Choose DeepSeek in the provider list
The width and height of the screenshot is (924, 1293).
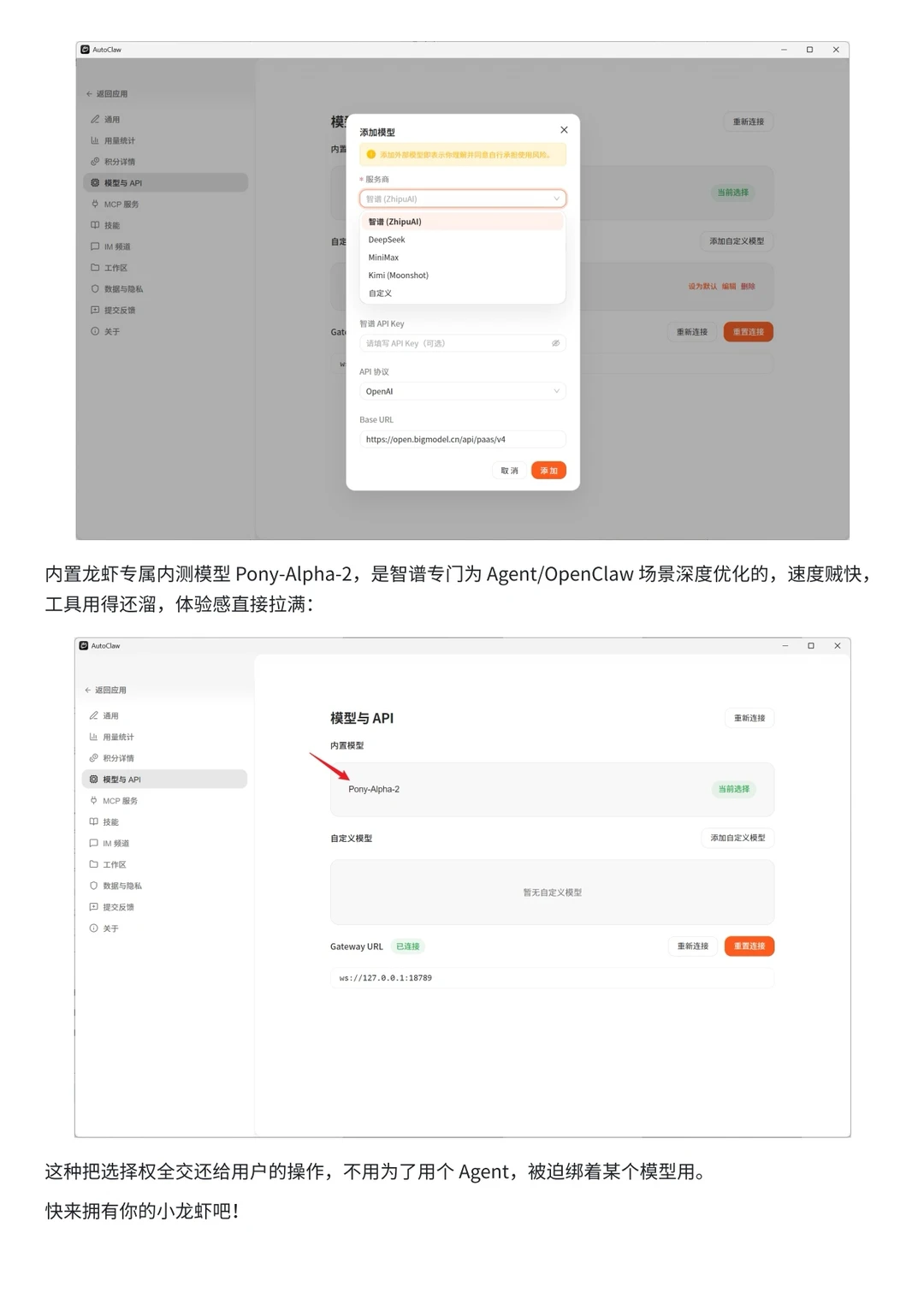click(x=463, y=240)
